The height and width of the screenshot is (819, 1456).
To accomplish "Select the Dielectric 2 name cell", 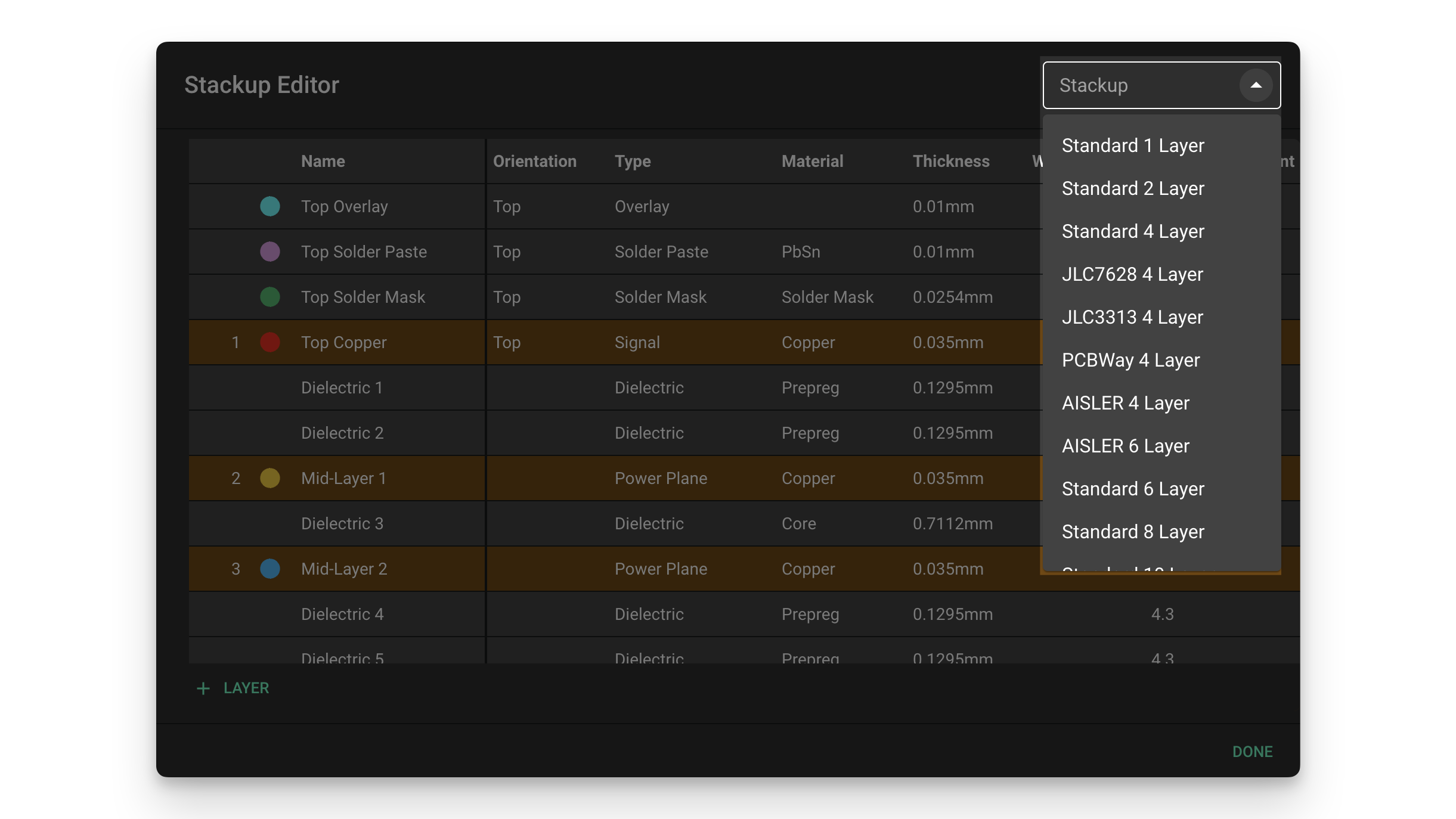I will [x=342, y=433].
